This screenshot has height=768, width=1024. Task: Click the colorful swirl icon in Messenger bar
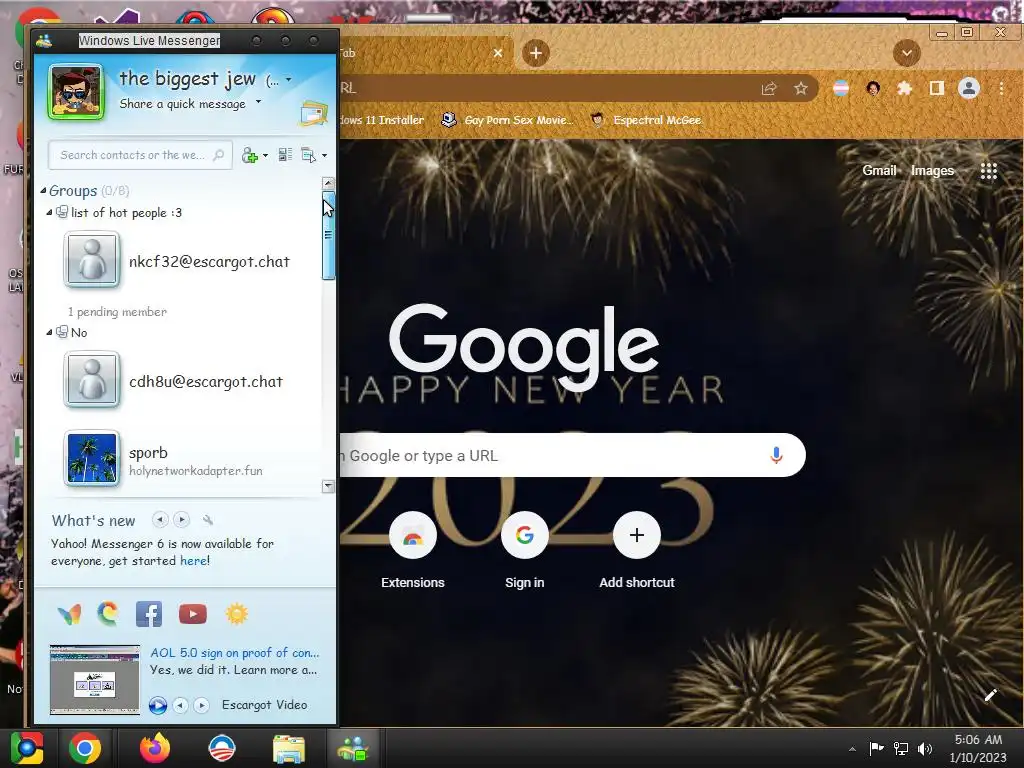click(108, 614)
